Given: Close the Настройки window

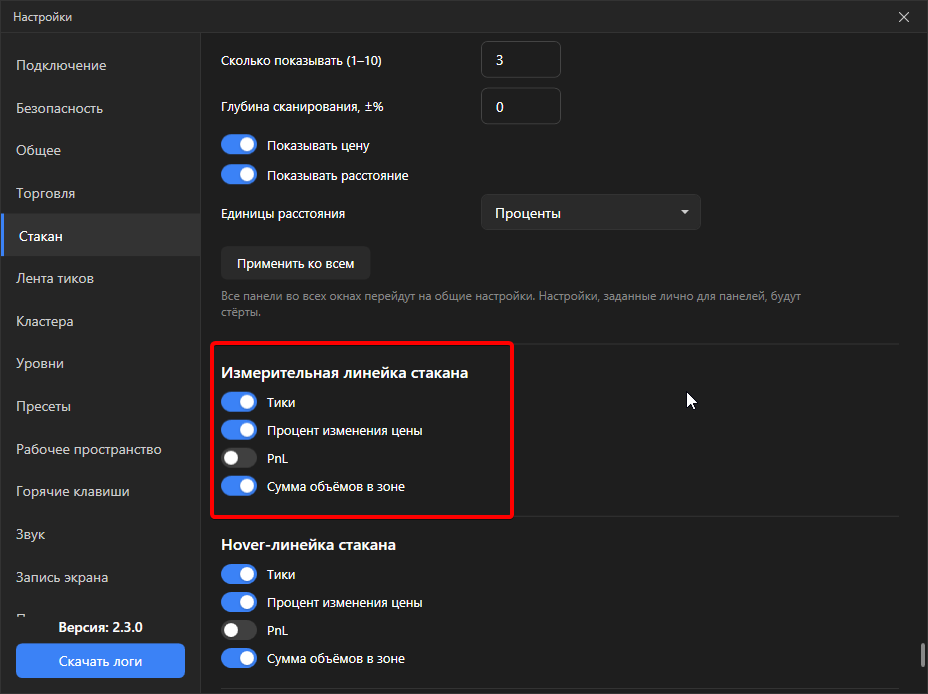Looking at the screenshot, I should tap(904, 17).
